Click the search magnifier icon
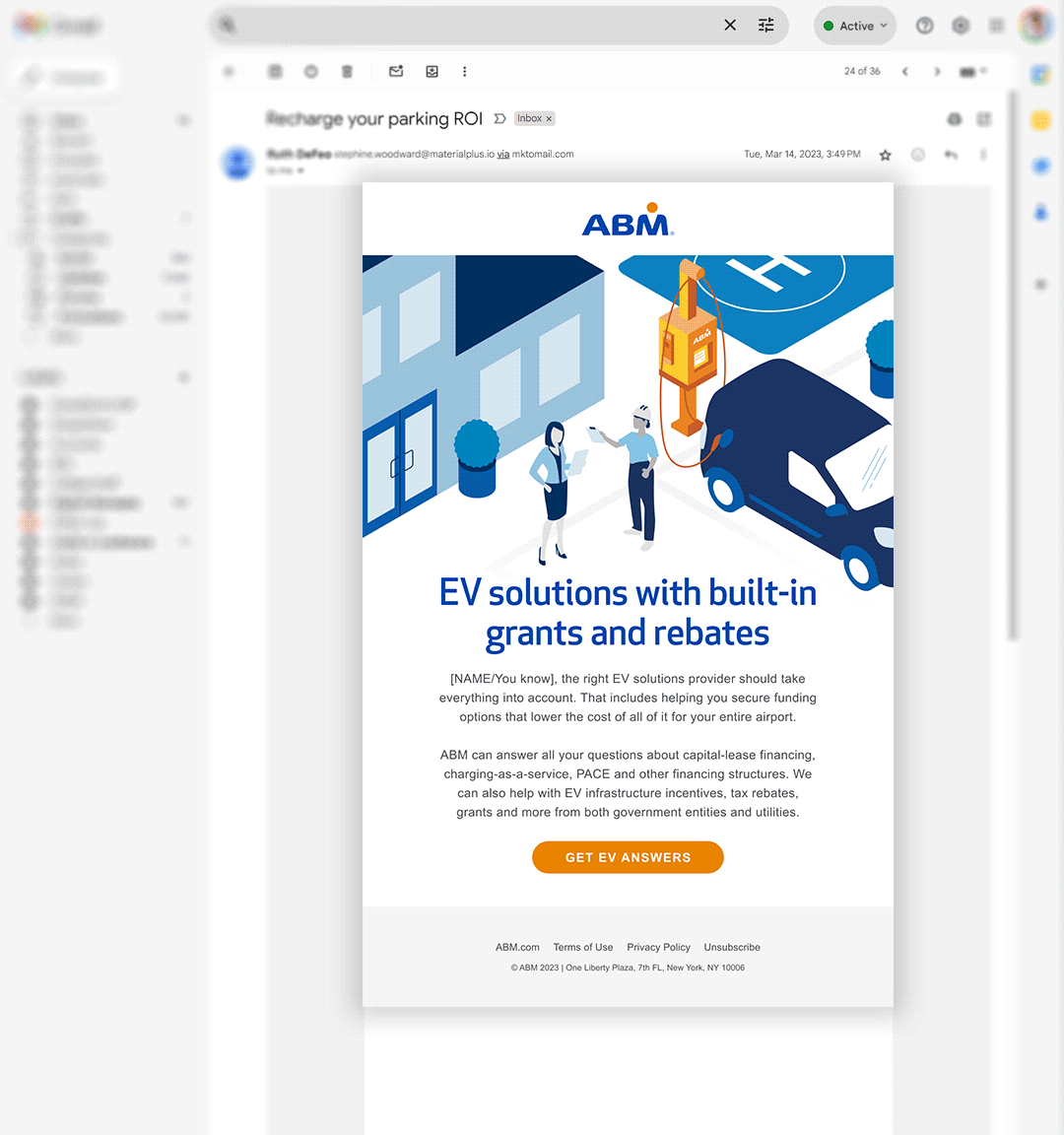 pos(228,26)
